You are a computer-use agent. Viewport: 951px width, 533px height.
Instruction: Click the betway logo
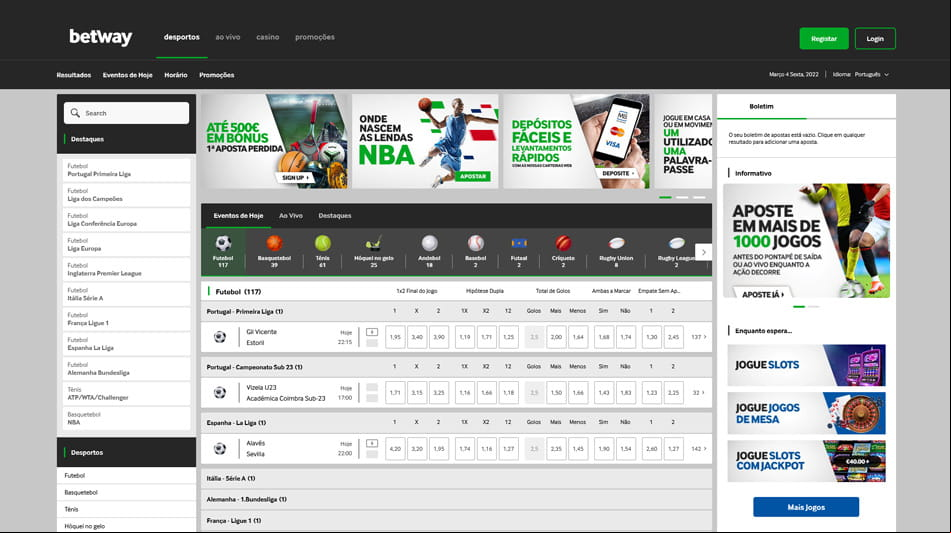click(101, 37)
